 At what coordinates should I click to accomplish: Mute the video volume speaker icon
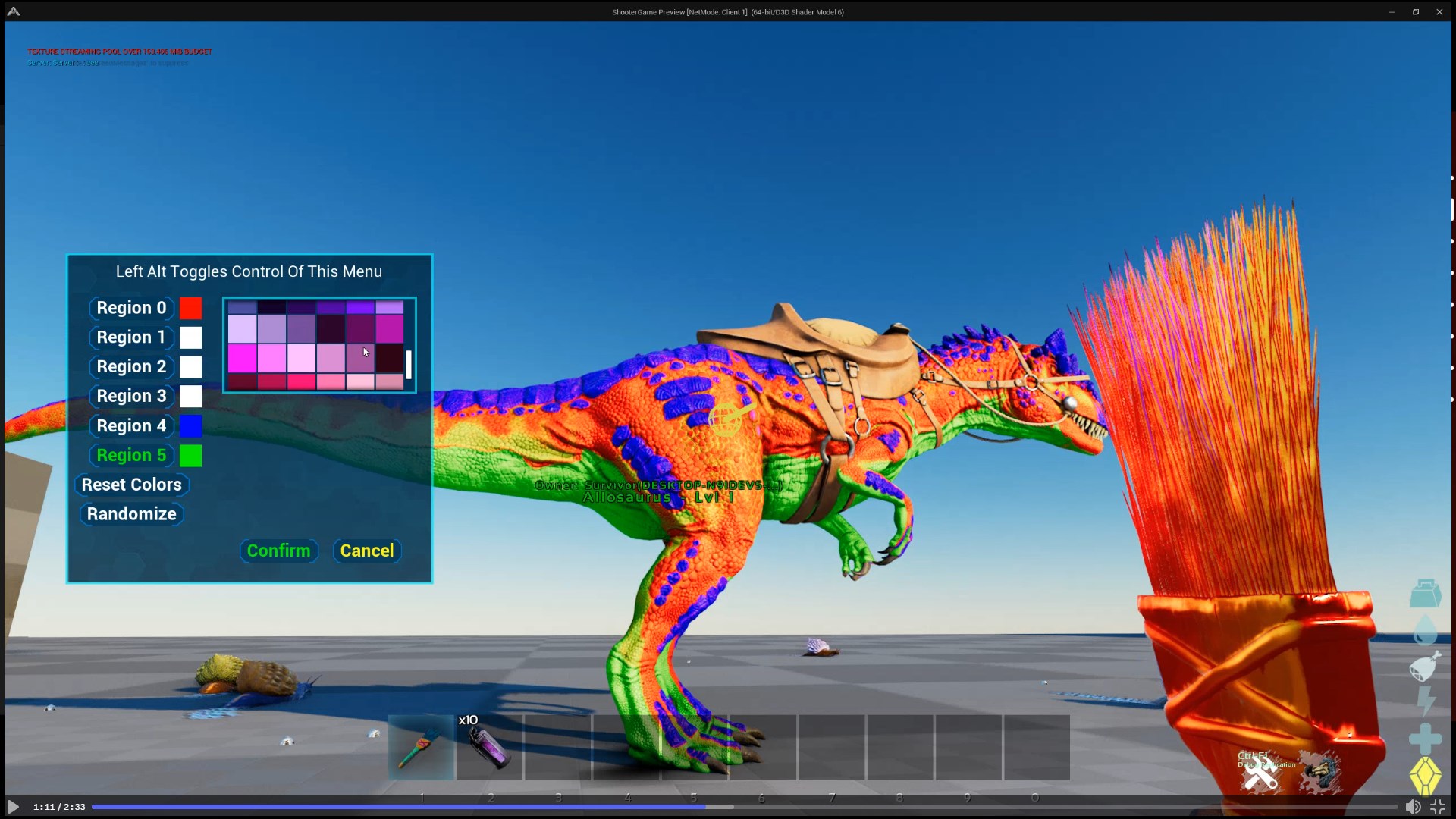(x=1413, y=807)
